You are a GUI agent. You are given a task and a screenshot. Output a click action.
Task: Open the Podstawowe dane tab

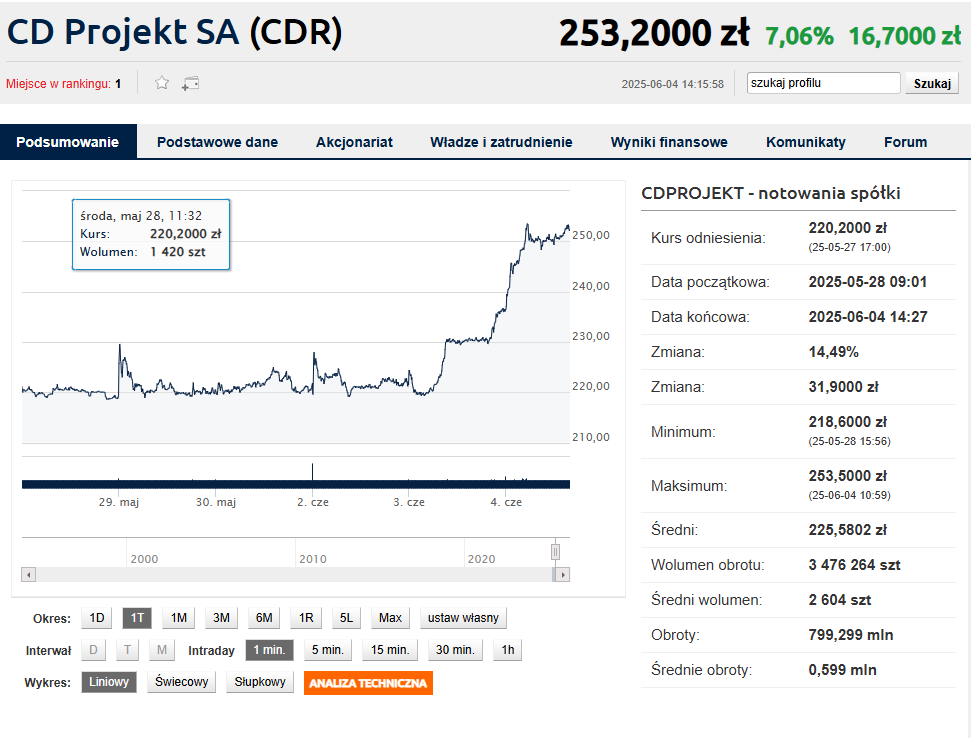click(x=217, y=142)
